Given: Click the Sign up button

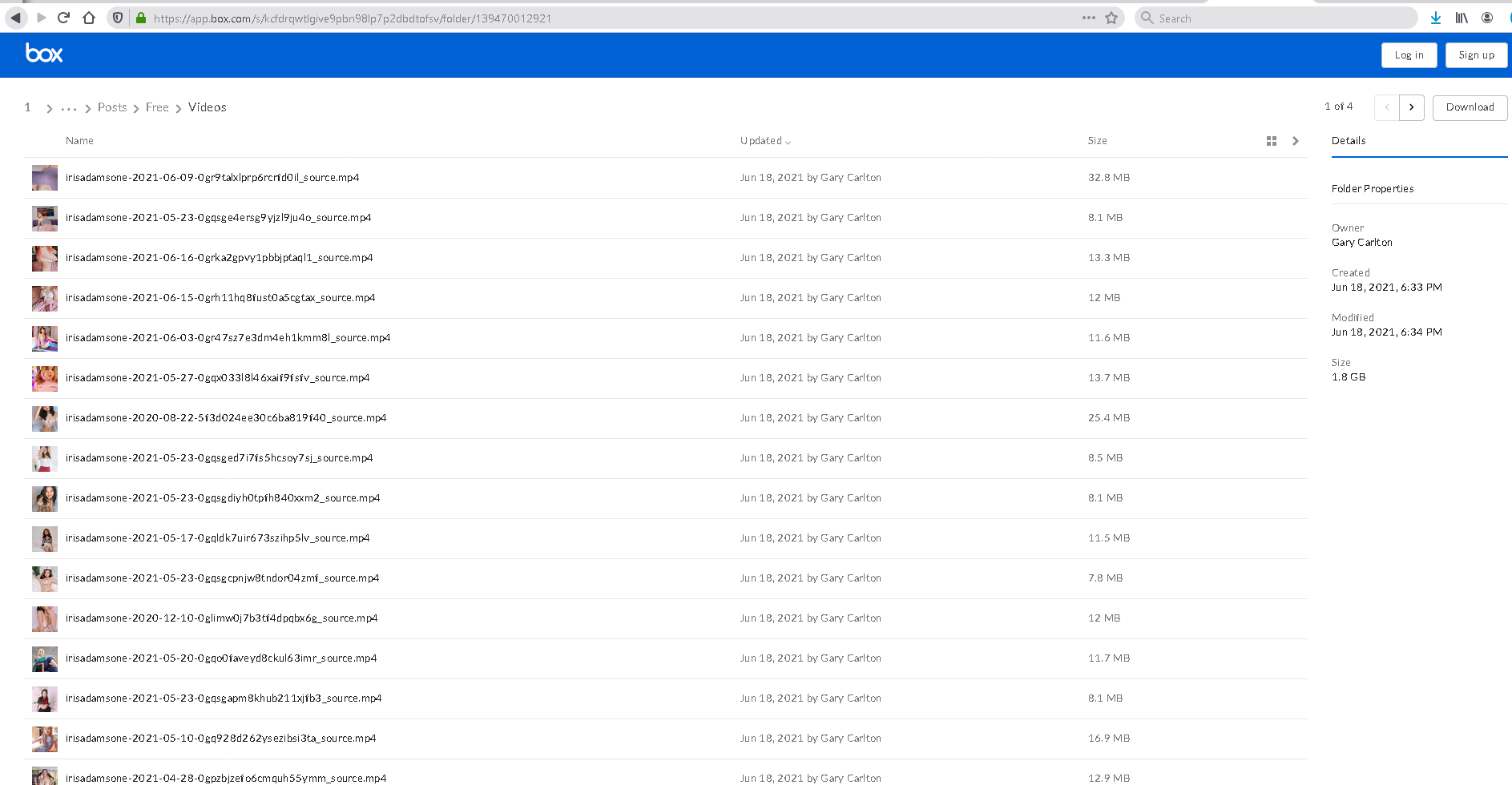Looking at the screenshot, I should pos(1476,55).
